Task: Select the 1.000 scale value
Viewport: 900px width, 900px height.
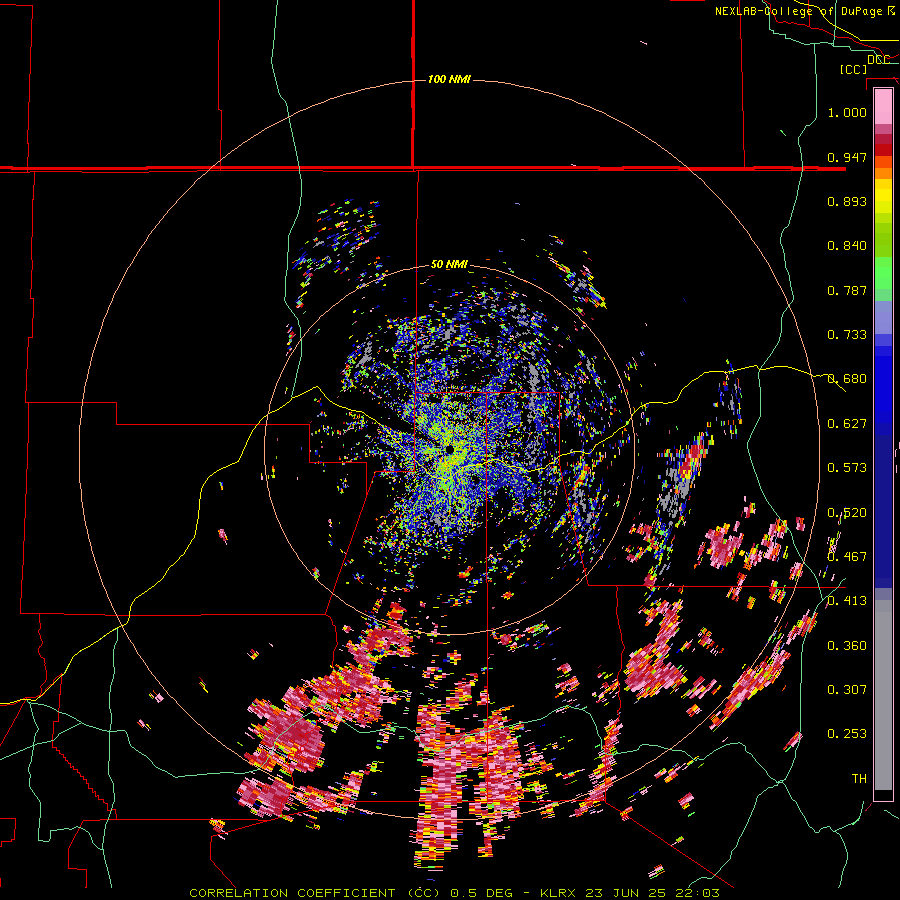Action: [x=847, y=112]
